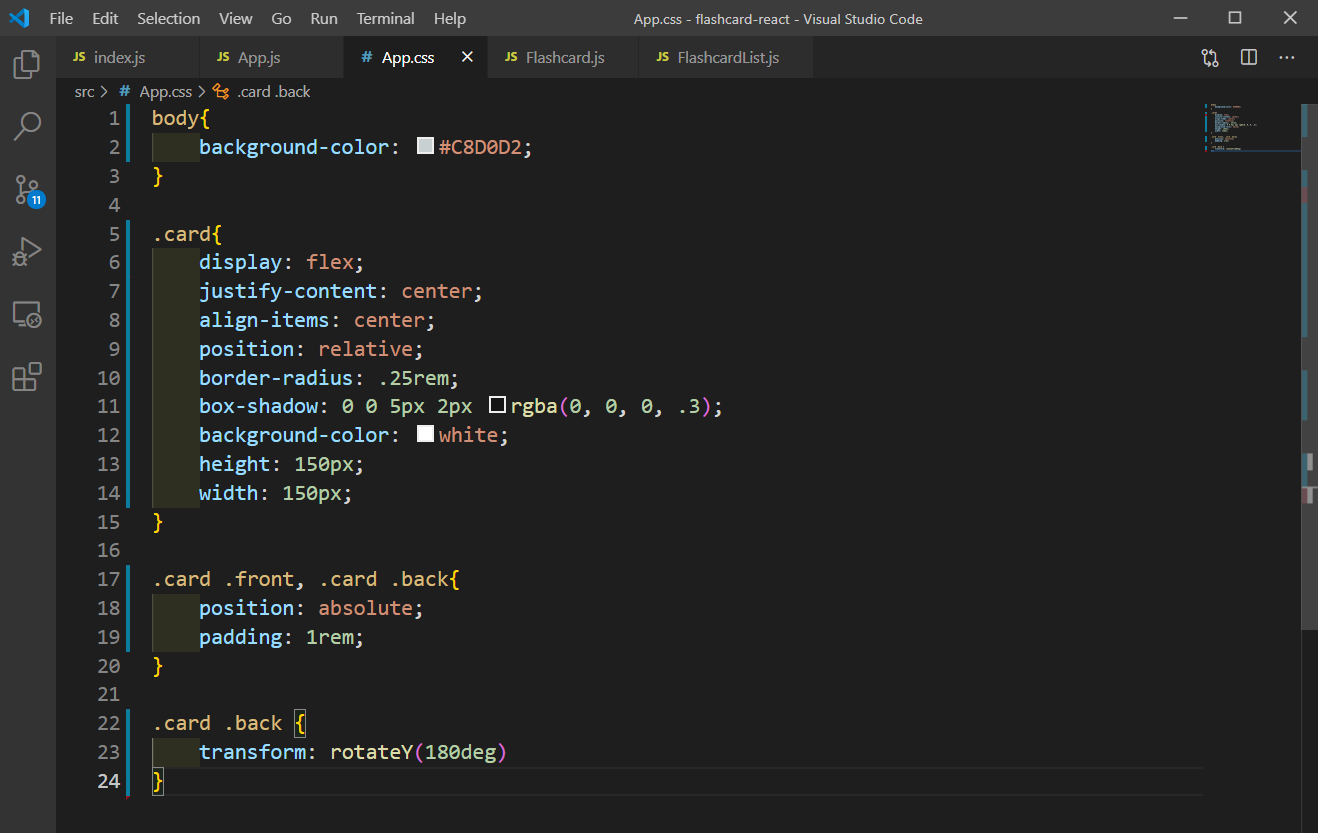Image resolution: width=1318 pixels, height=833 pixels.
Task: Click 'border-radius' property name
Action: click(x=276, y=378)
